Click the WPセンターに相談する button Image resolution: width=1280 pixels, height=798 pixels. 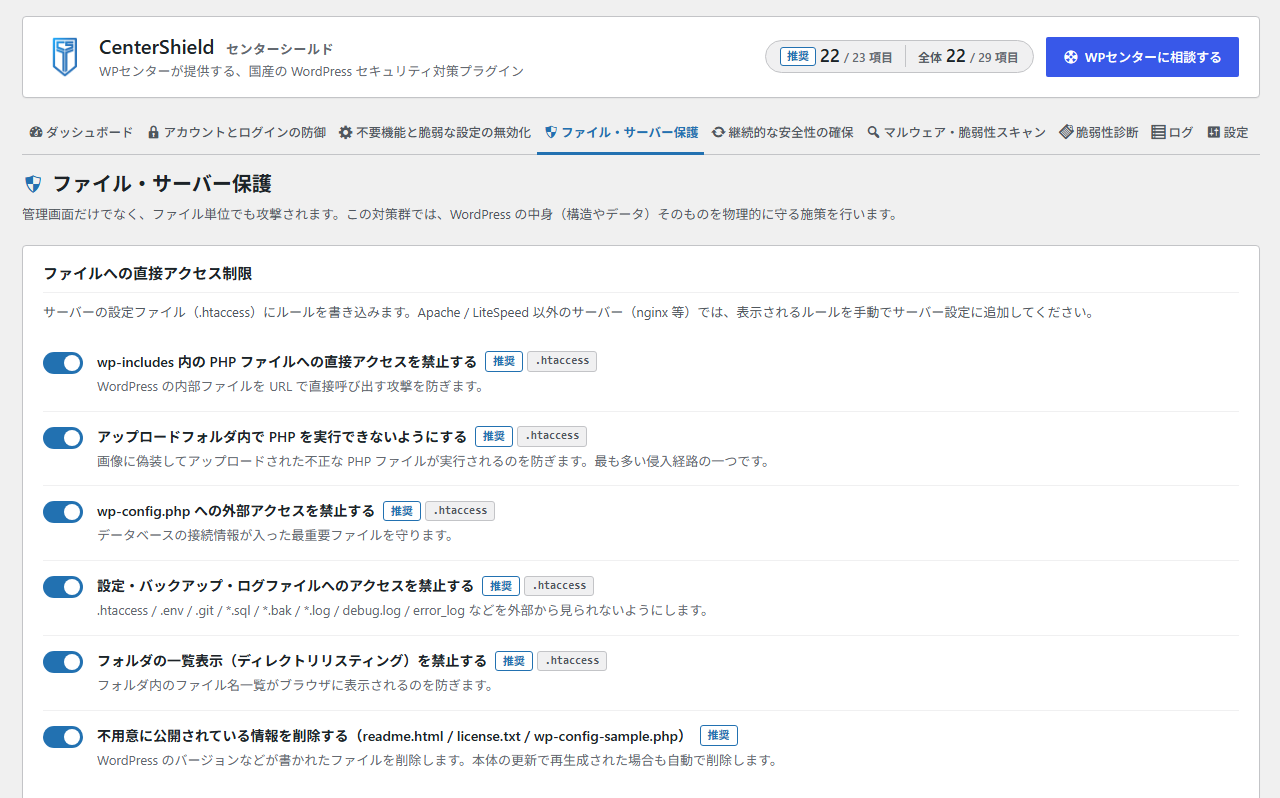1142,57
